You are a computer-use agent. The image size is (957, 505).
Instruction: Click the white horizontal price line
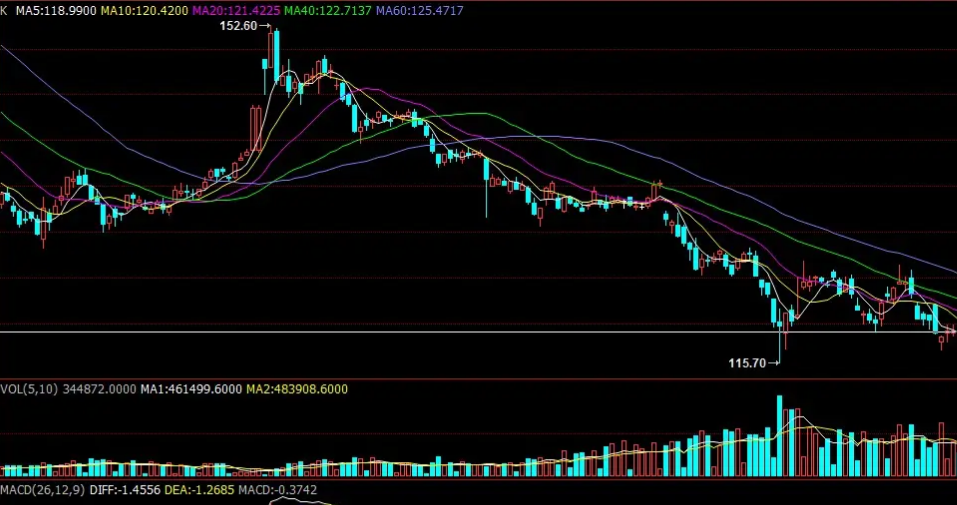(478, 332)
